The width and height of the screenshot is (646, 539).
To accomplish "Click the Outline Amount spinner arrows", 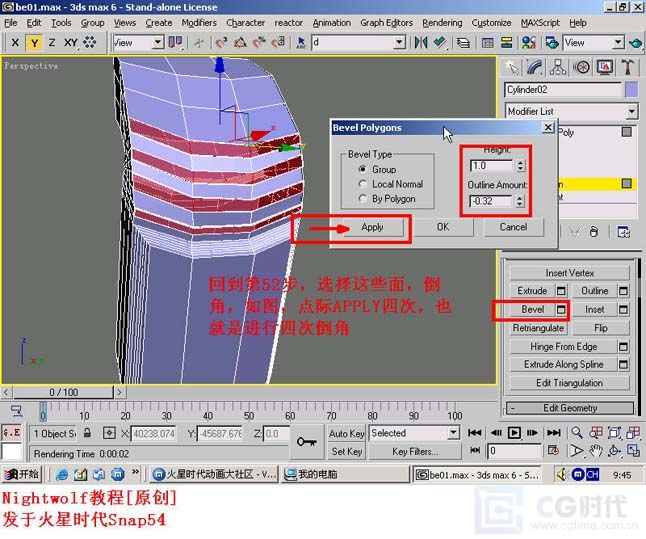I will click(x=520, y=201).
